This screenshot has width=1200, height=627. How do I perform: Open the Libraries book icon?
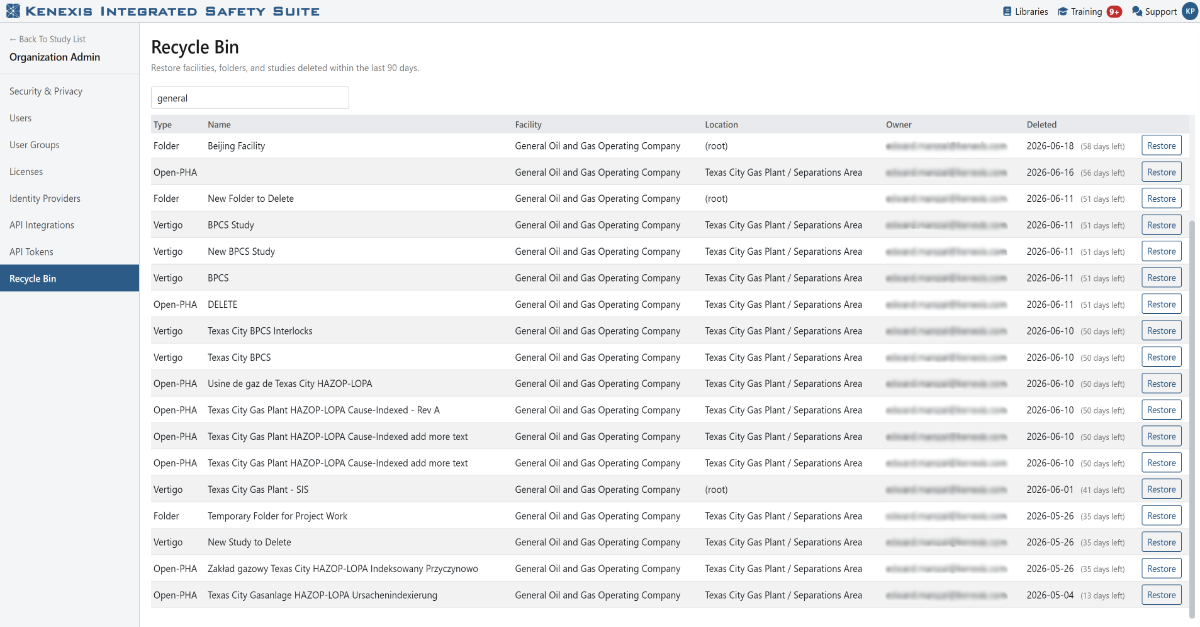1007,12
